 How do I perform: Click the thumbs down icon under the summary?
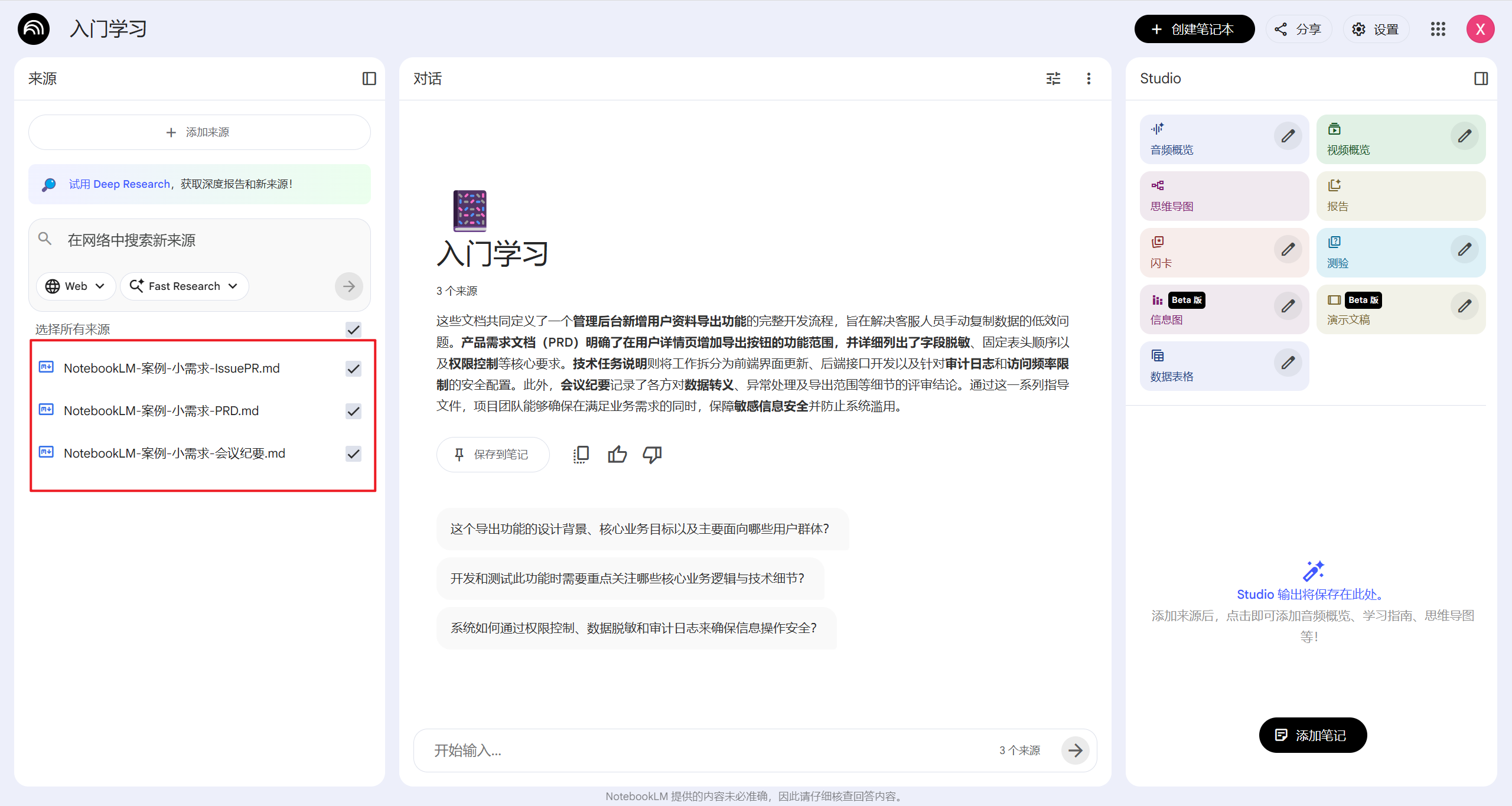(x=652, y=454)
